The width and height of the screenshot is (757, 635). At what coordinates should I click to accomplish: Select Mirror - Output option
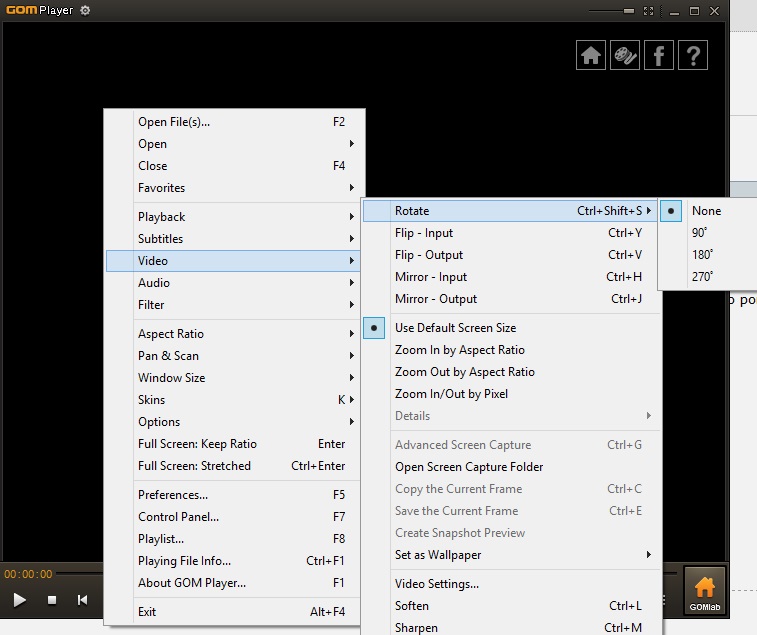click(511, 299)
